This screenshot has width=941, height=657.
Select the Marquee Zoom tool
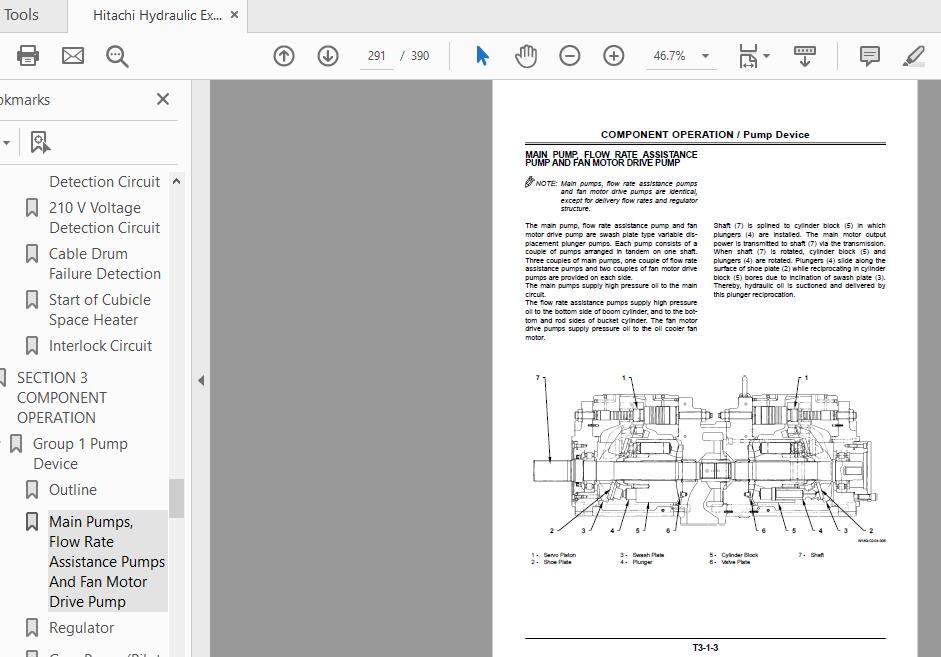[x=117, y=56]
